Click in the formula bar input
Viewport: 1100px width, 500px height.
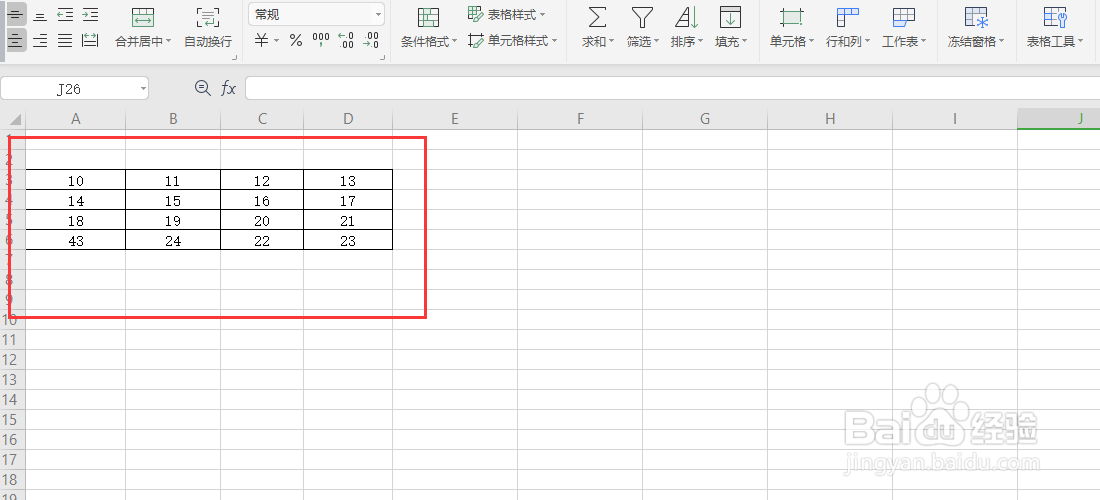(x=672, y=88)
